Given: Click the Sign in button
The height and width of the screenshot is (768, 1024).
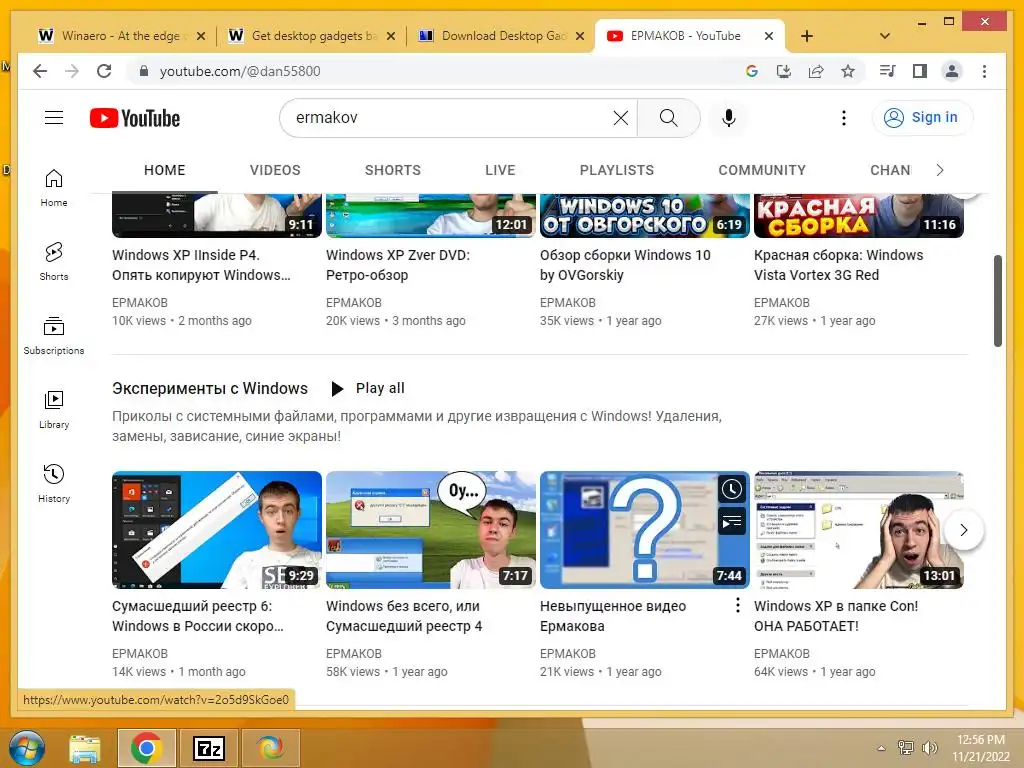Looking at the screenshot, I should [x=922, y=118].
